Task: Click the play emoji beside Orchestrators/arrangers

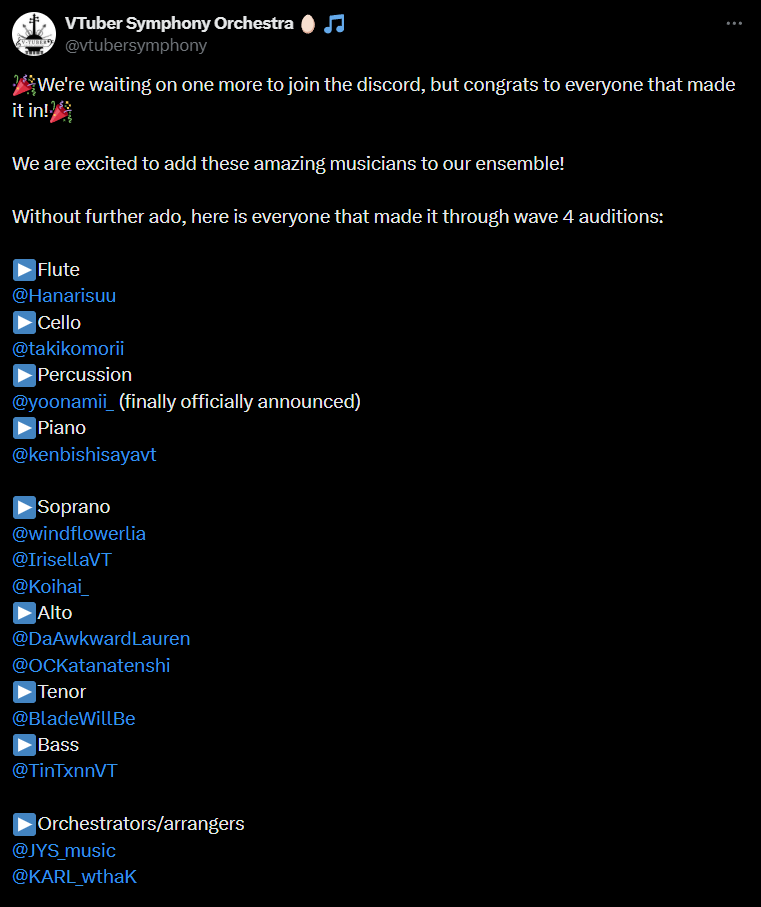Action: 24,824
